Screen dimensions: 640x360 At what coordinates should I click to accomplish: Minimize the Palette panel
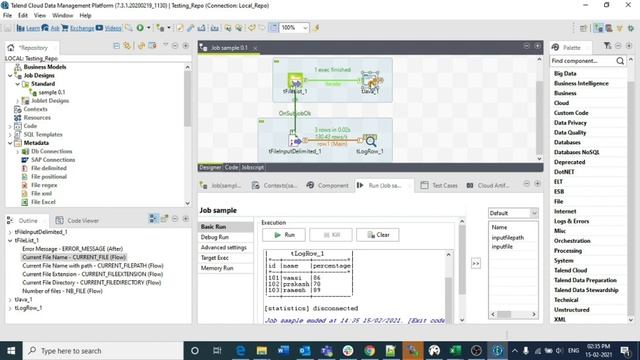[618, 46]
